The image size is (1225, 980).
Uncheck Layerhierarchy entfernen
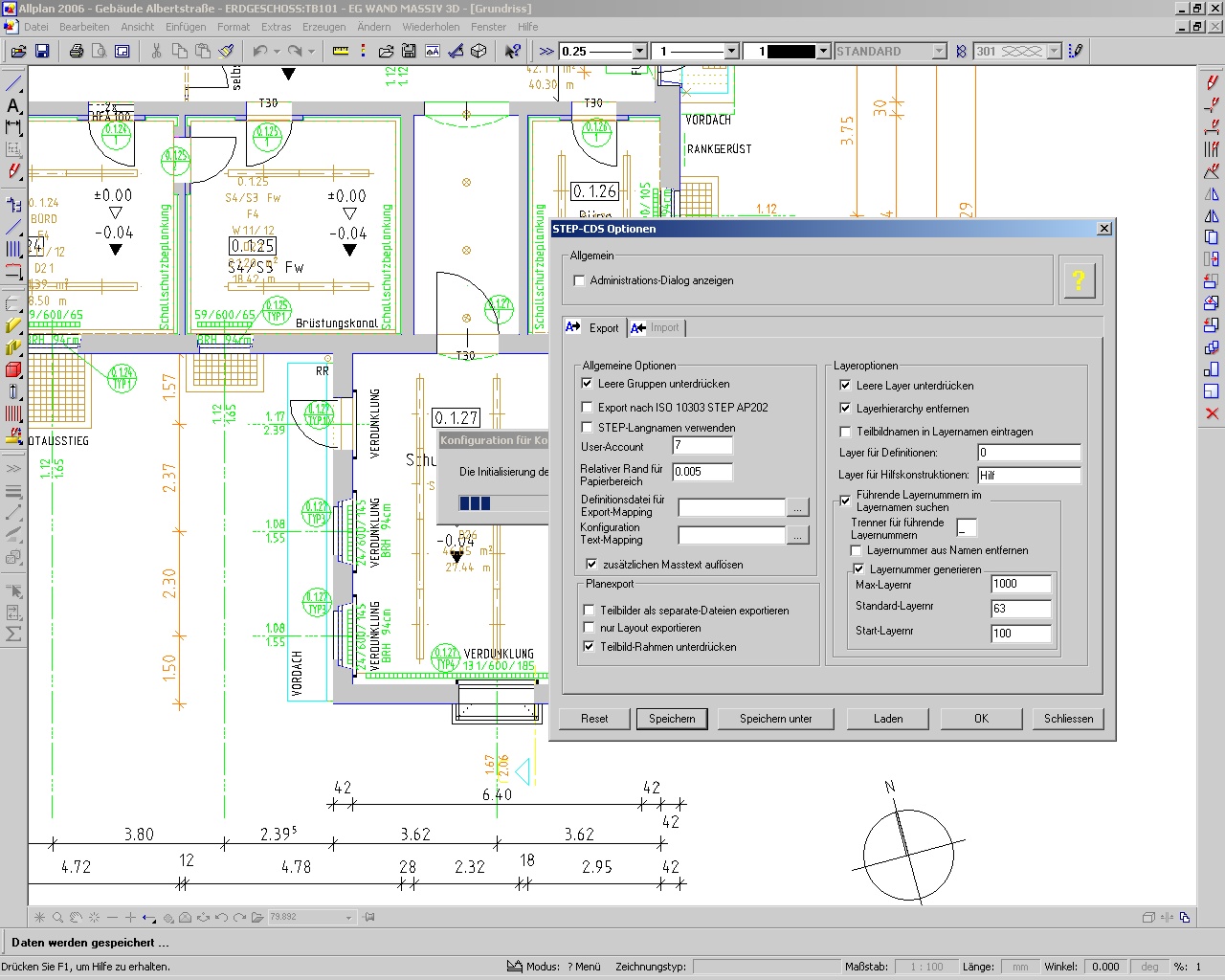(845, 409)
